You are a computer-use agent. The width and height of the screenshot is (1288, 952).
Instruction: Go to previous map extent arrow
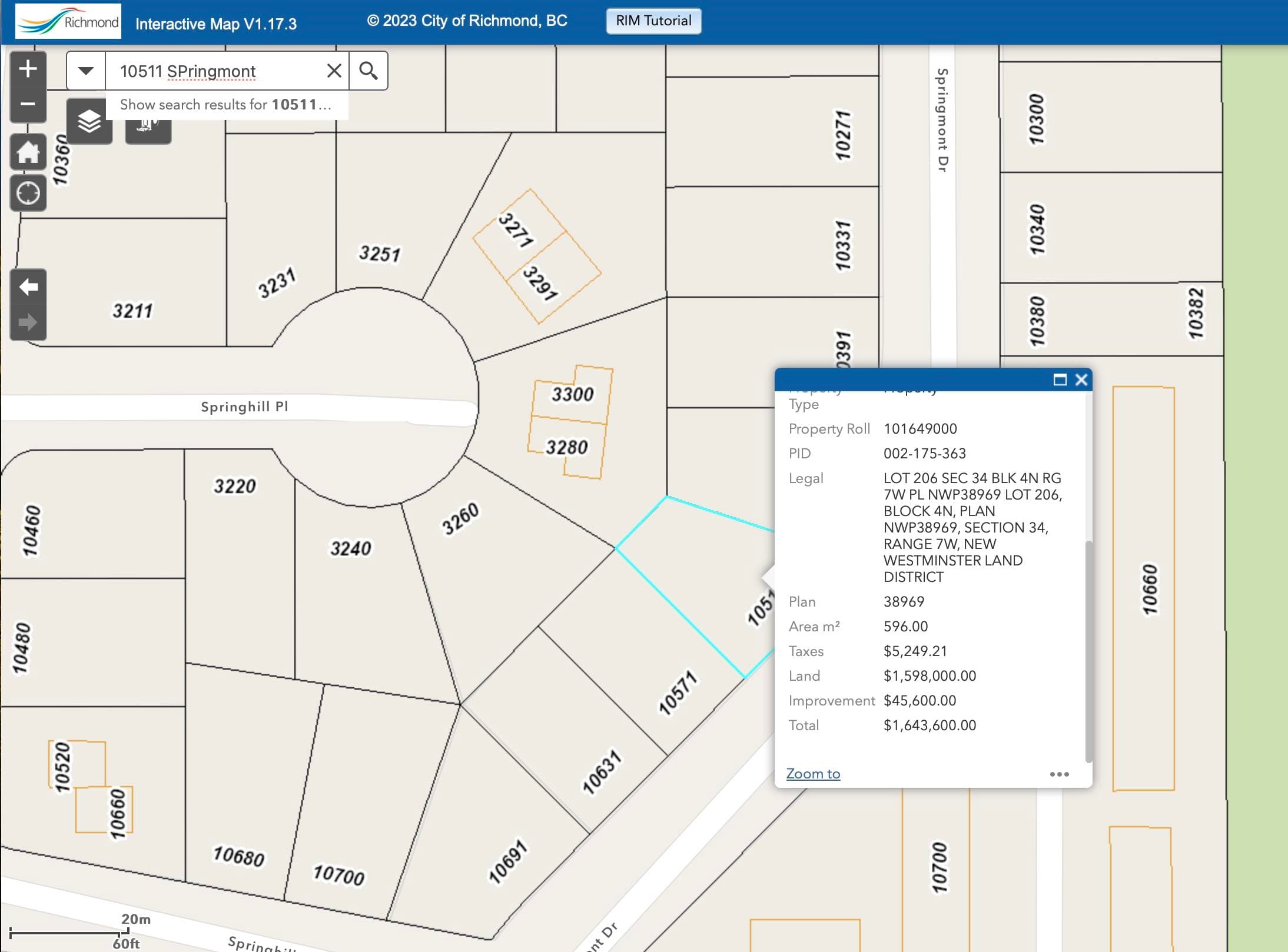pyautogui.click(x=28, y=287)
